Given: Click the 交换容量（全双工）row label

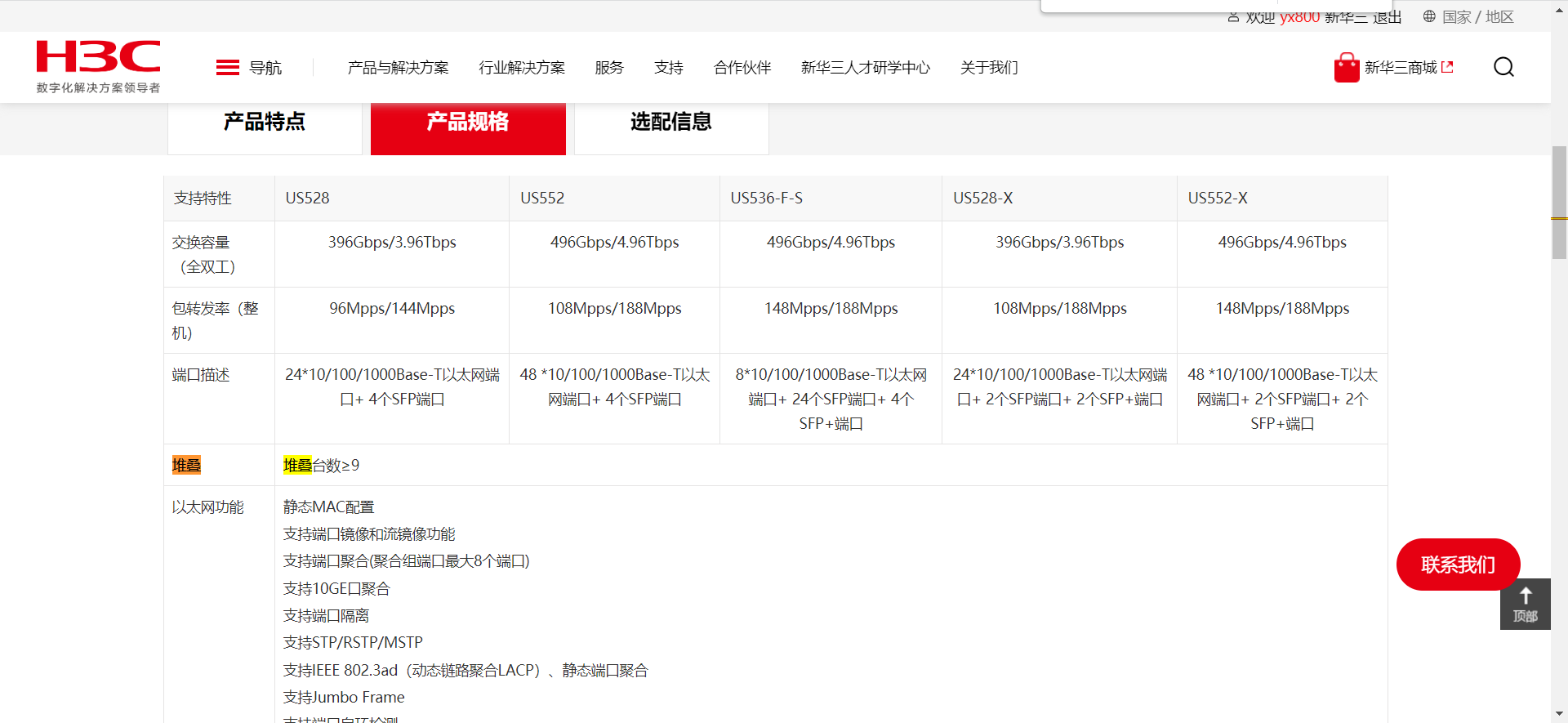Looking at the screenshot, I should click(x=203, y=255).
